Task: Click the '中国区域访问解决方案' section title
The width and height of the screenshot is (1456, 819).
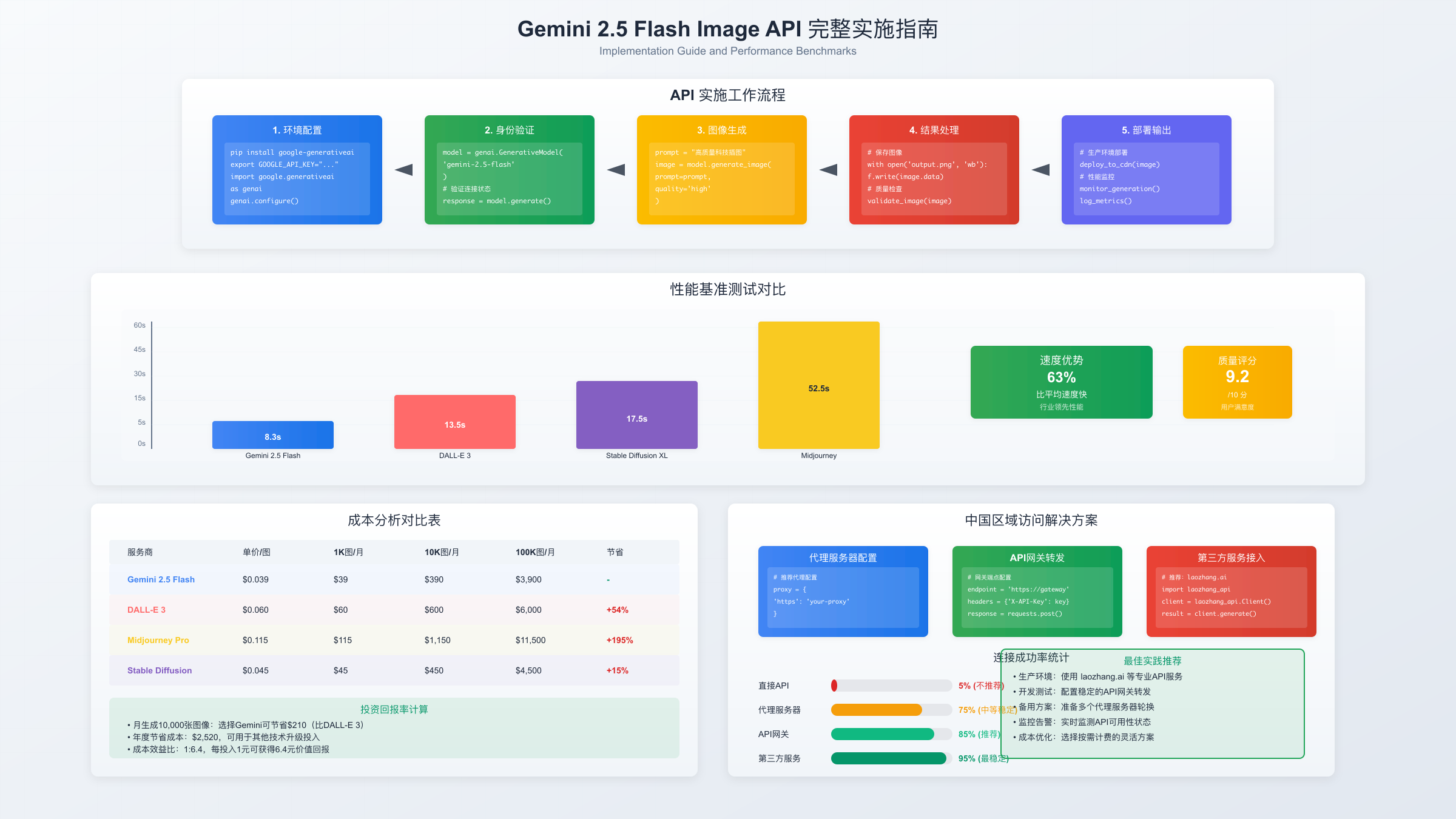Action: point(1031,520)
